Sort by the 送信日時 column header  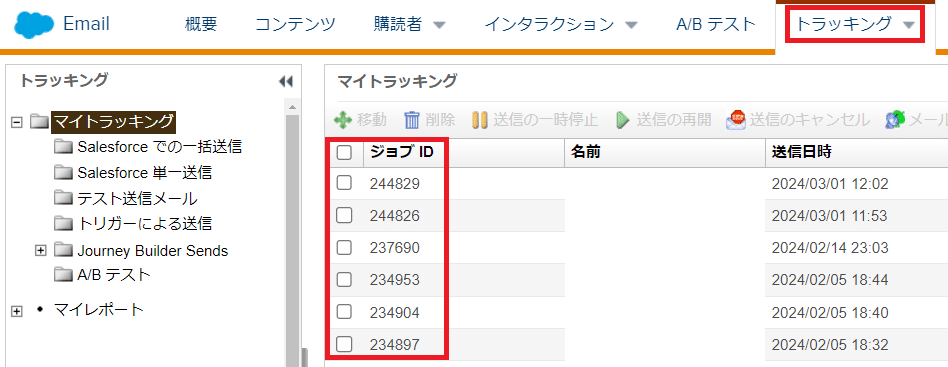[x=802, y=153]
